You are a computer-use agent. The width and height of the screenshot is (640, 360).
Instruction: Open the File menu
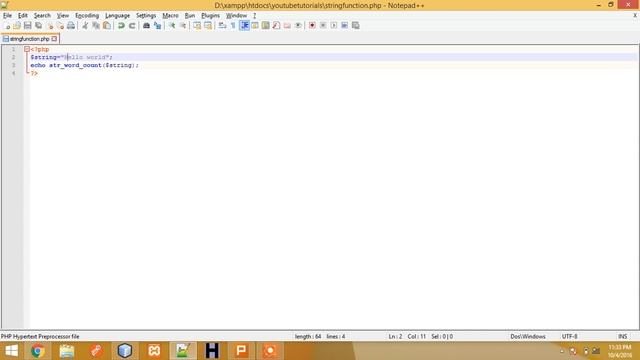[7, 16]
